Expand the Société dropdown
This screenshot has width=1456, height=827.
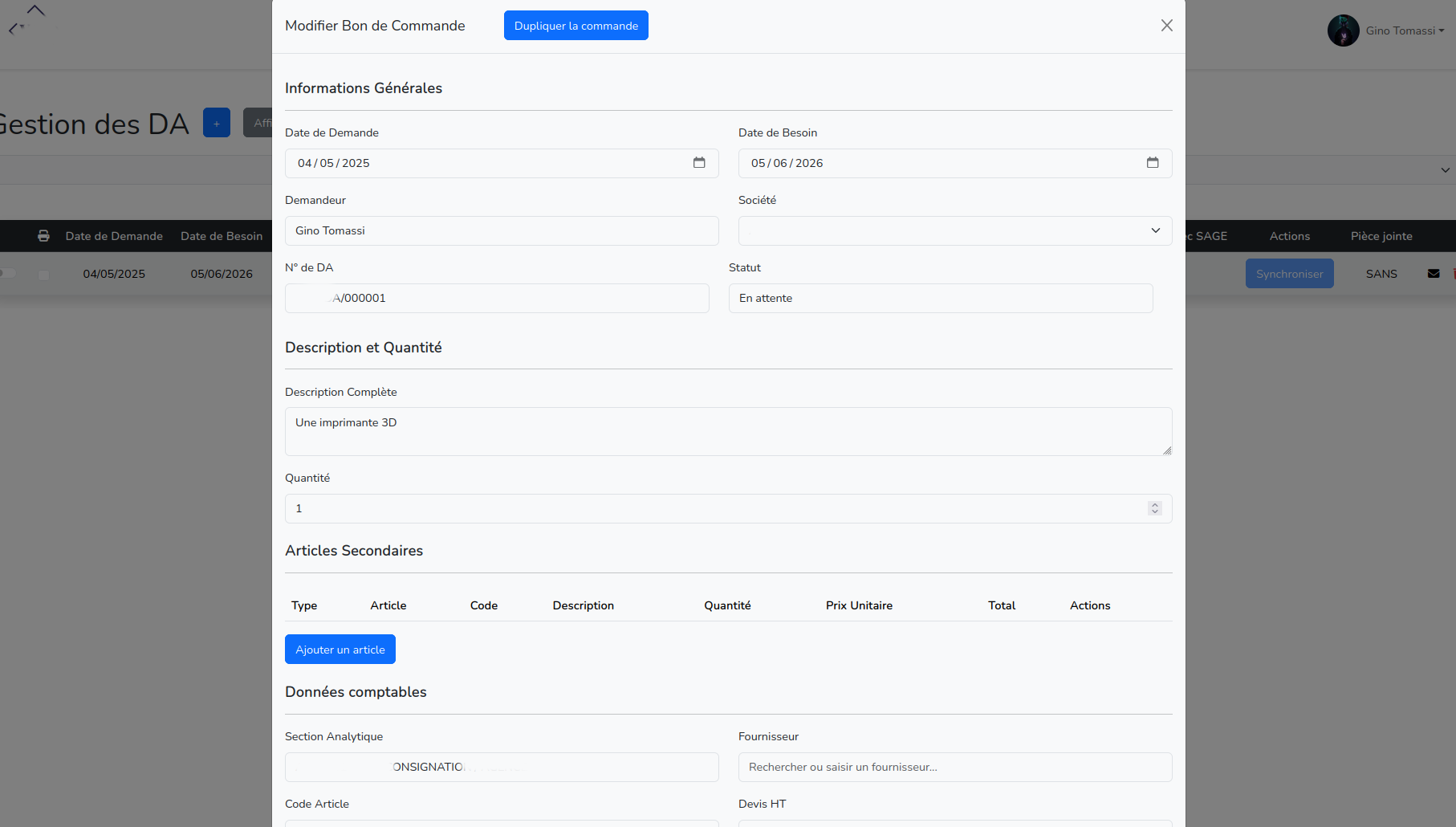click(x=954, y=230)
